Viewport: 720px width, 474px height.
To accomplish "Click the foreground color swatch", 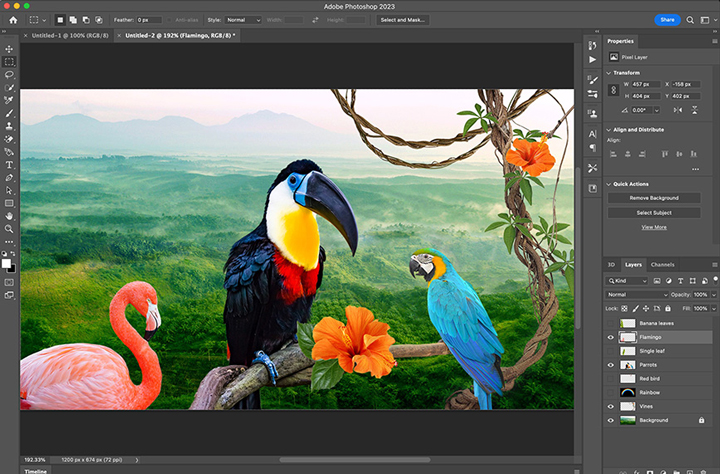I will pyautogui.click(x=7, y=263).
